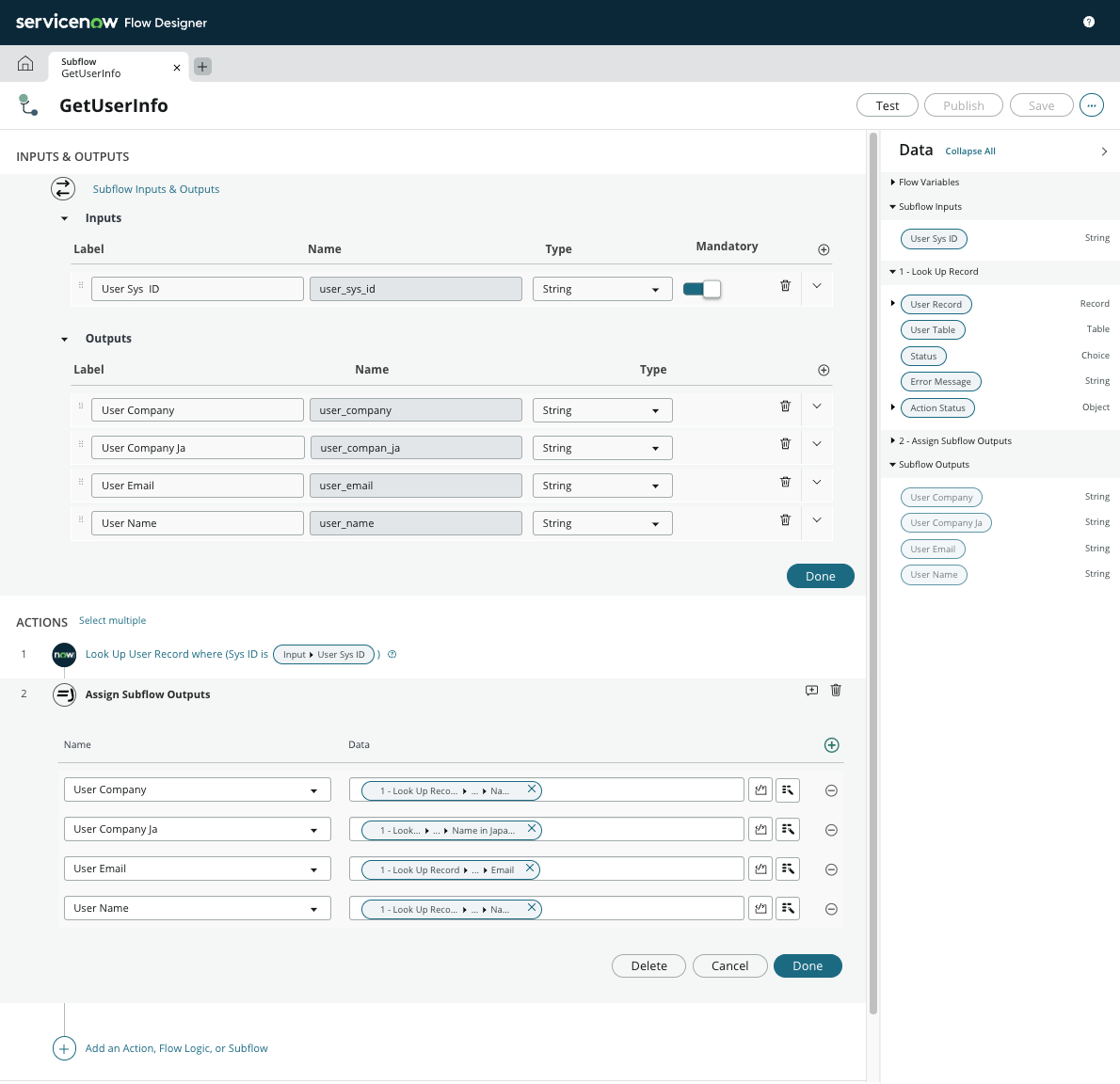This screenshot has height=1084, width=1120.
Task: Open data pill picker for User Name
Action: tap(787, 908)
